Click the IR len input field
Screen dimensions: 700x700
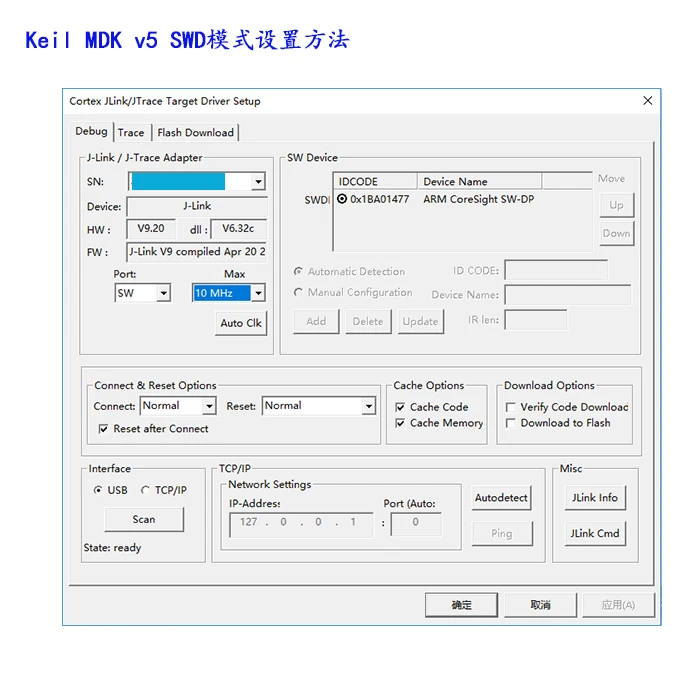tap(536, 320)
